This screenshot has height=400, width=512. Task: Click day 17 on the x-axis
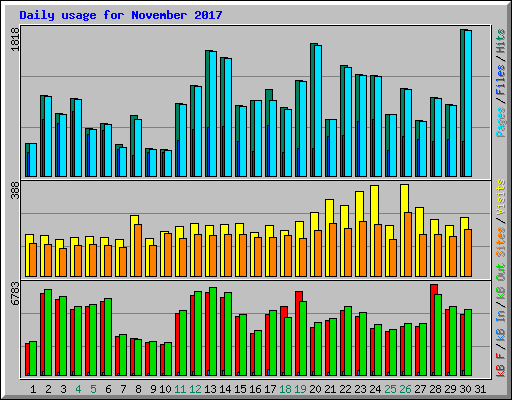pos(270,389)
